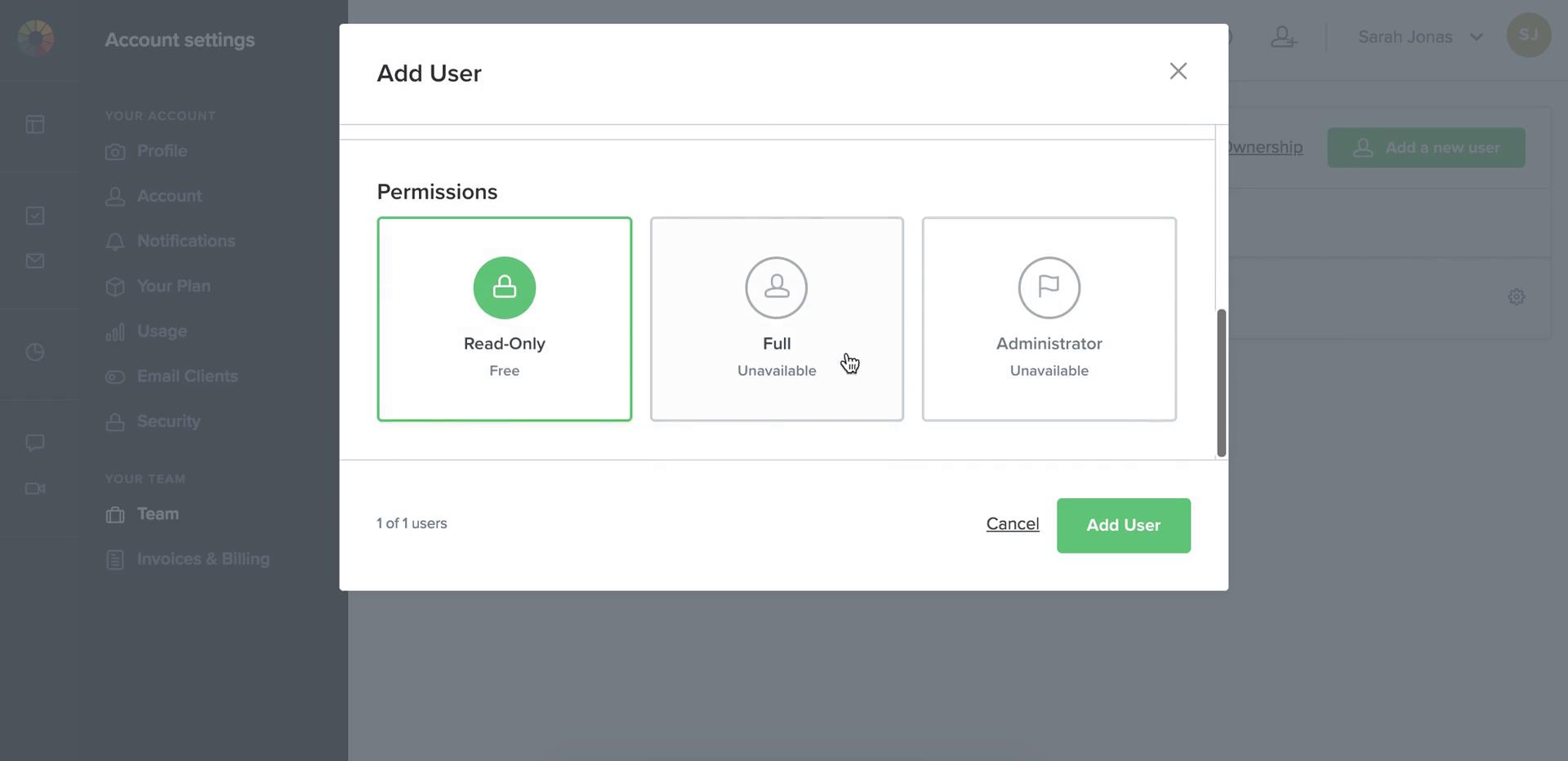Pick the Administrator permission card
The width and height of the screenshot is (1568, 761).
click(1049, 318)
